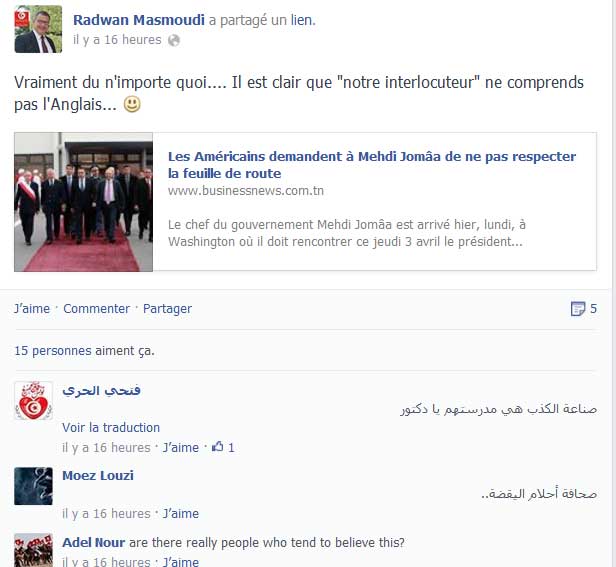The width and height of the screenshot is (616, 567).
Task: Open the Tunisian heart flag avatar
Action: 33,400
